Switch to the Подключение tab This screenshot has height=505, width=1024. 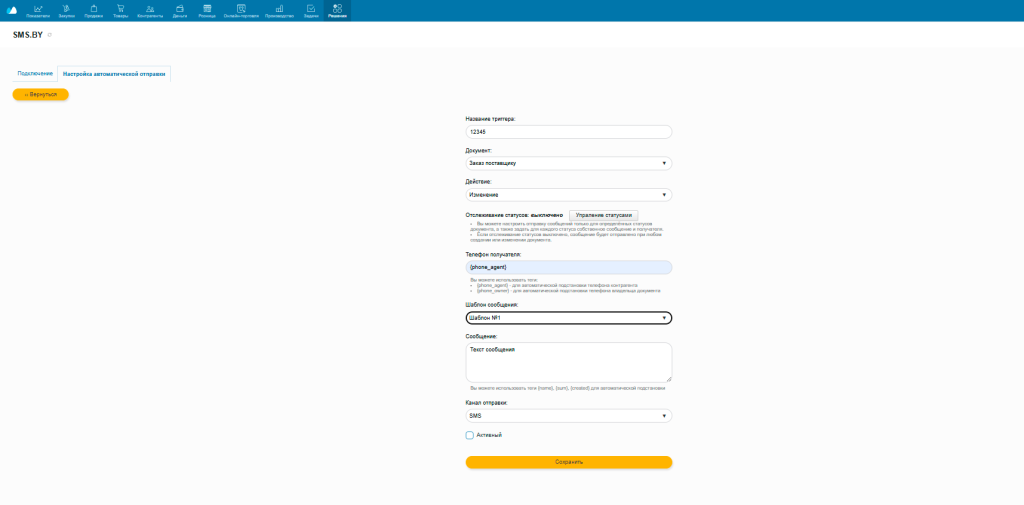[x=35, y=74]
